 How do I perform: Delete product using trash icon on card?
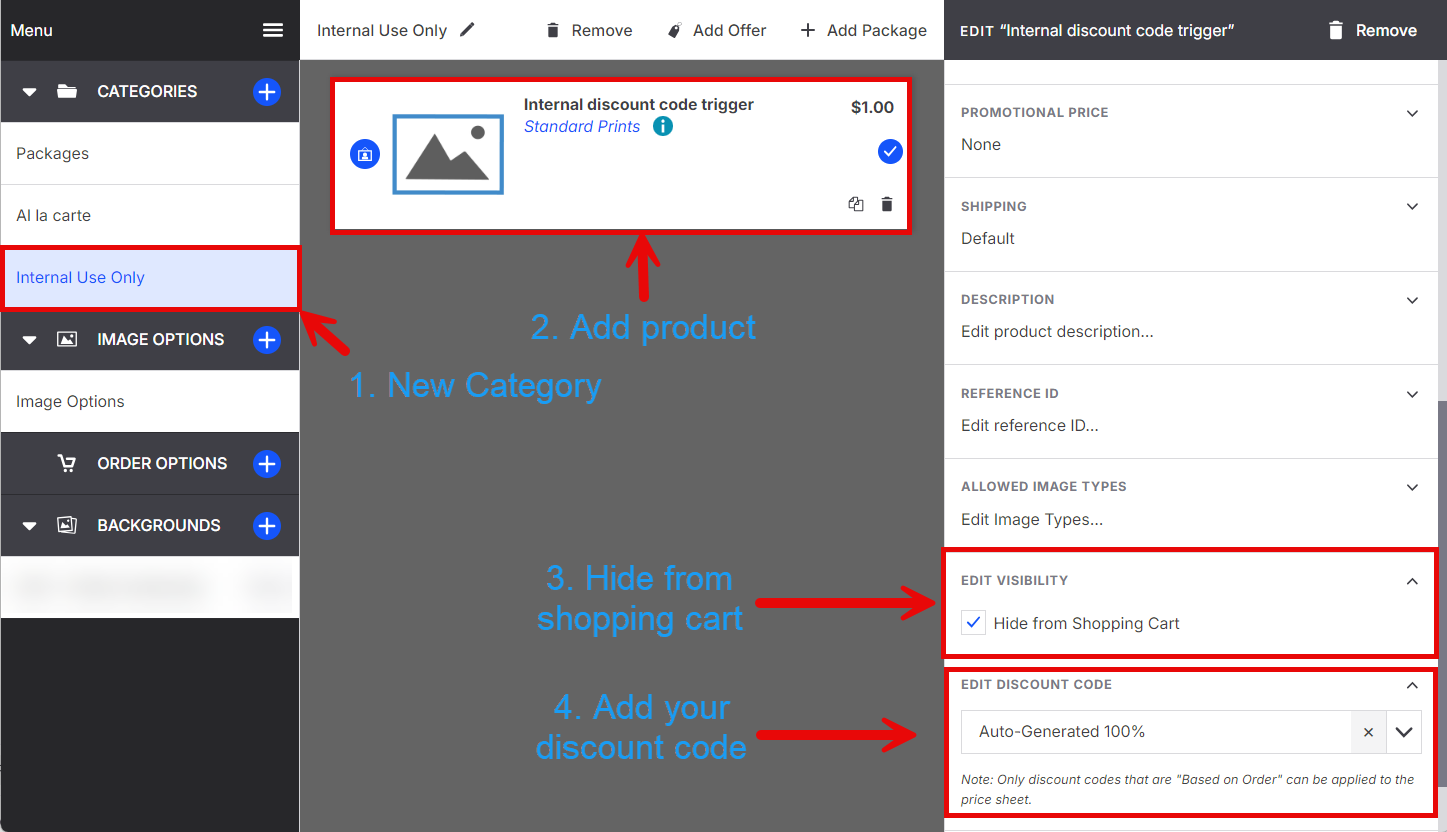click(x=887, y=204)
